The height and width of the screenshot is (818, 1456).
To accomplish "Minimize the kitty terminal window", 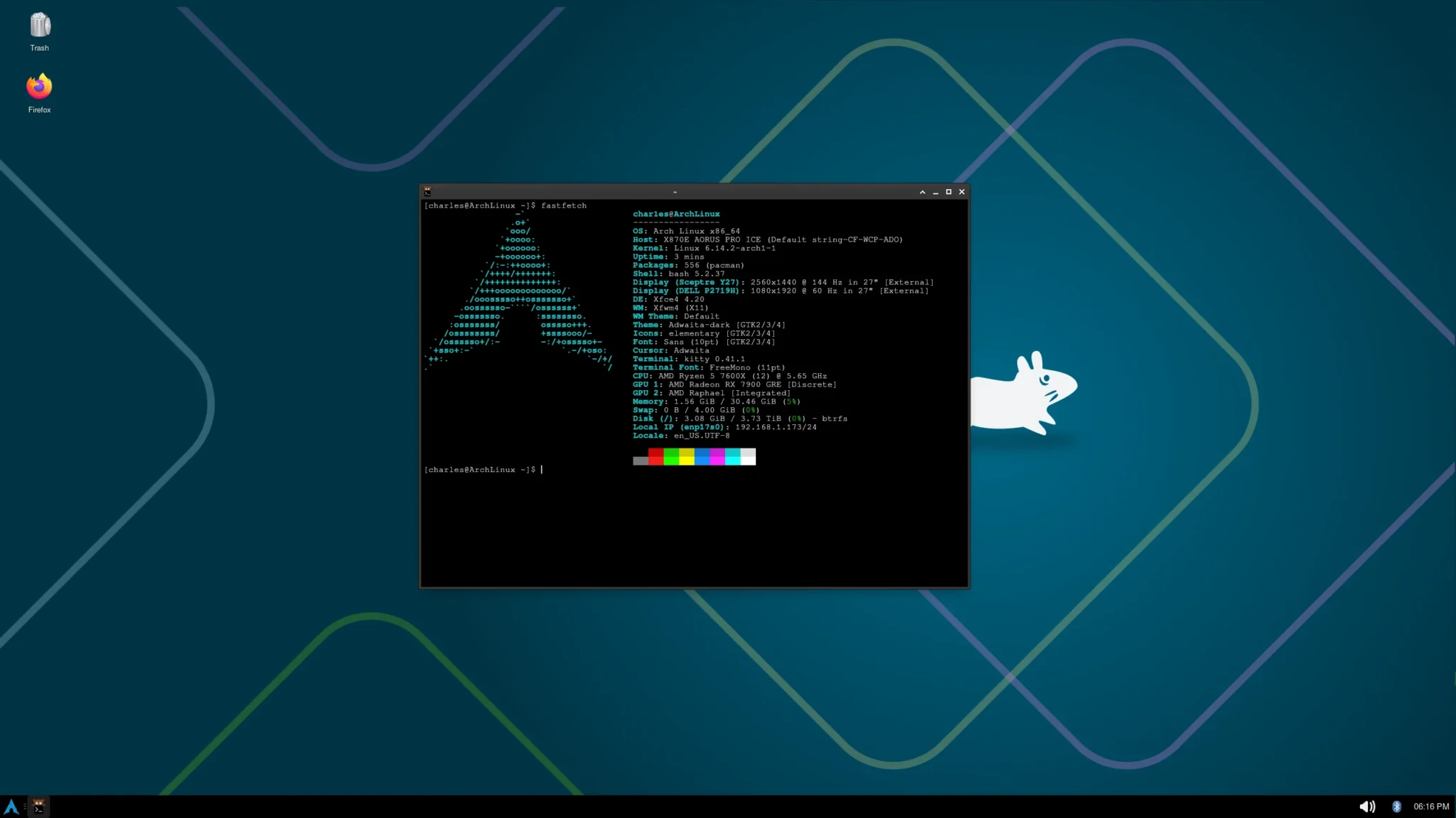I will pyautogui.click(x=936, y=192).
